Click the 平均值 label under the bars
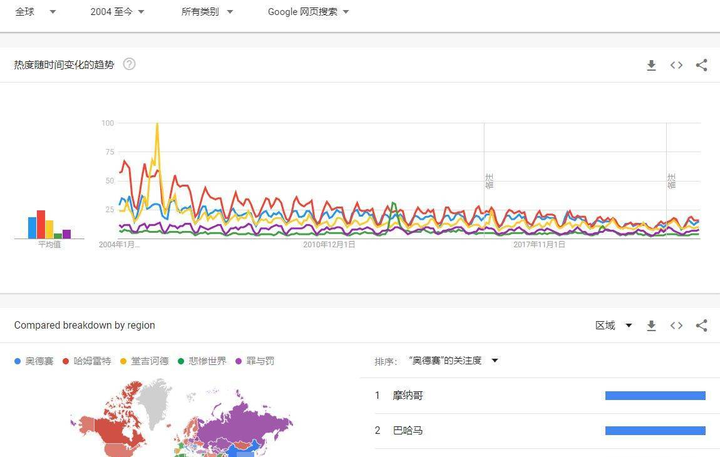This screenshot has height=457, width=720. tap(49, 244)
